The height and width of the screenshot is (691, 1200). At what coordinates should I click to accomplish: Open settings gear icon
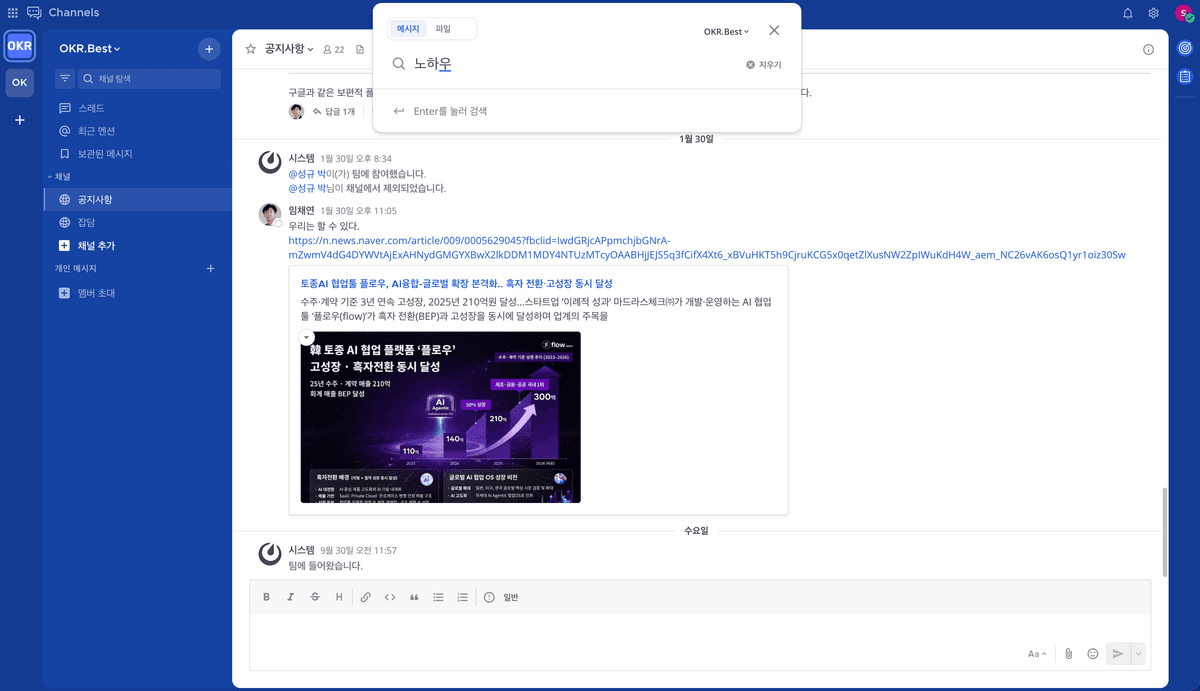click(1153, 13)
